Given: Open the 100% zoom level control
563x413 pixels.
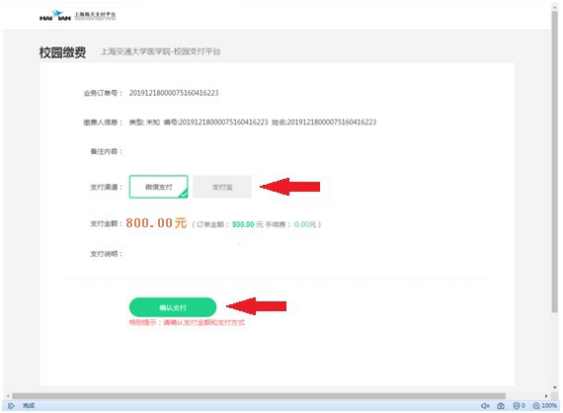Looking at the screenshot, I should [545, 406].
